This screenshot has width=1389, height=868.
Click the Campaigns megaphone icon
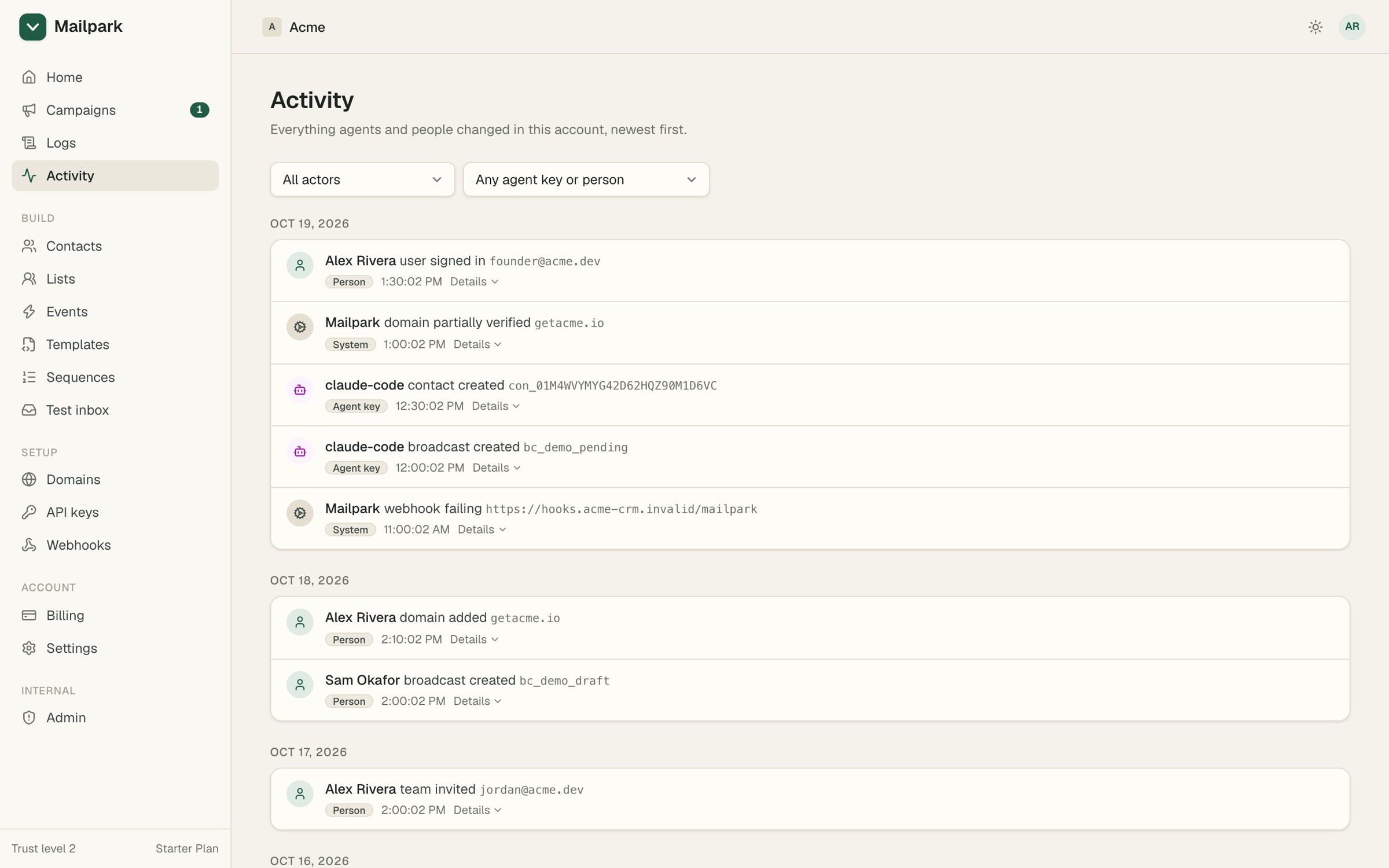point(29,110)
